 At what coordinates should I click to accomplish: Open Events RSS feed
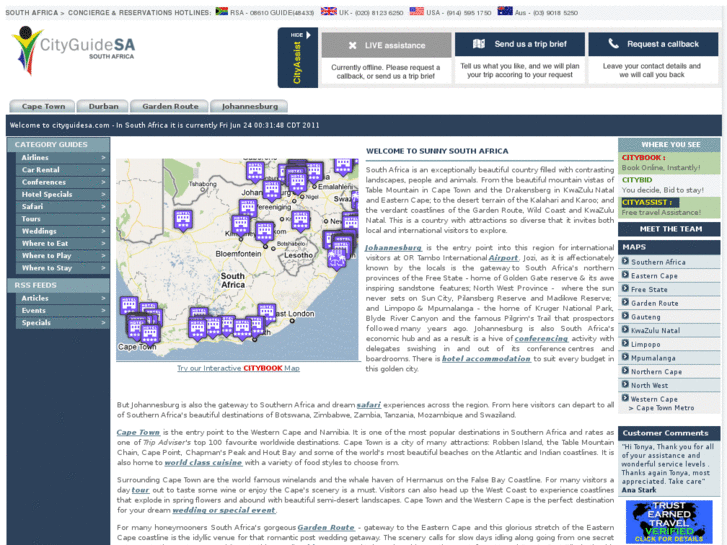63,310
